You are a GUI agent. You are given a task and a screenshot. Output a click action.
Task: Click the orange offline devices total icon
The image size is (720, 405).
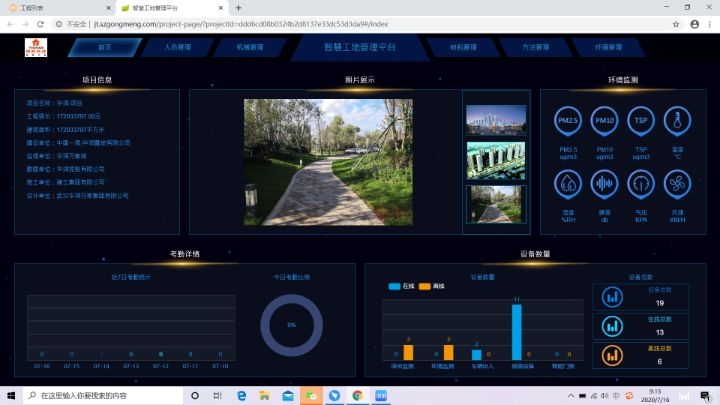coord(609,354)
